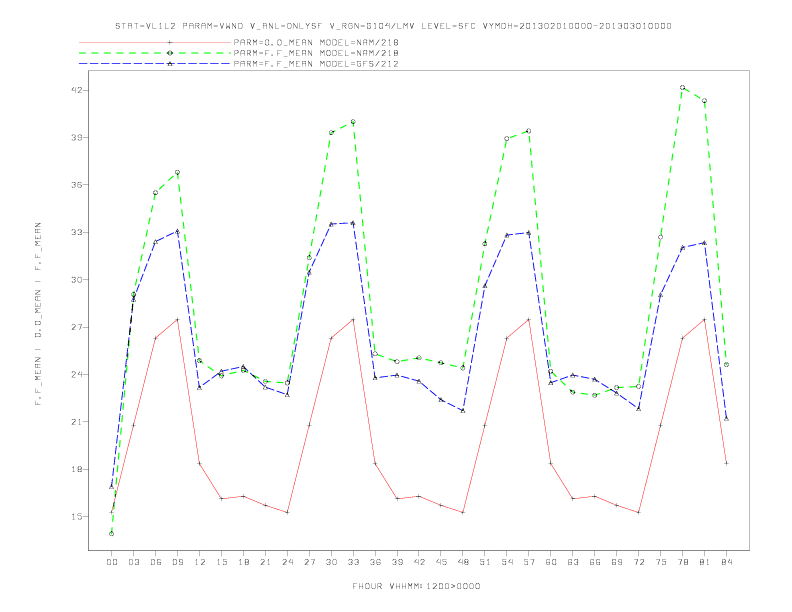This screenshot has height=612, width=792.
Task: Click y-axis tick label 27
Action: click(77, 327)
